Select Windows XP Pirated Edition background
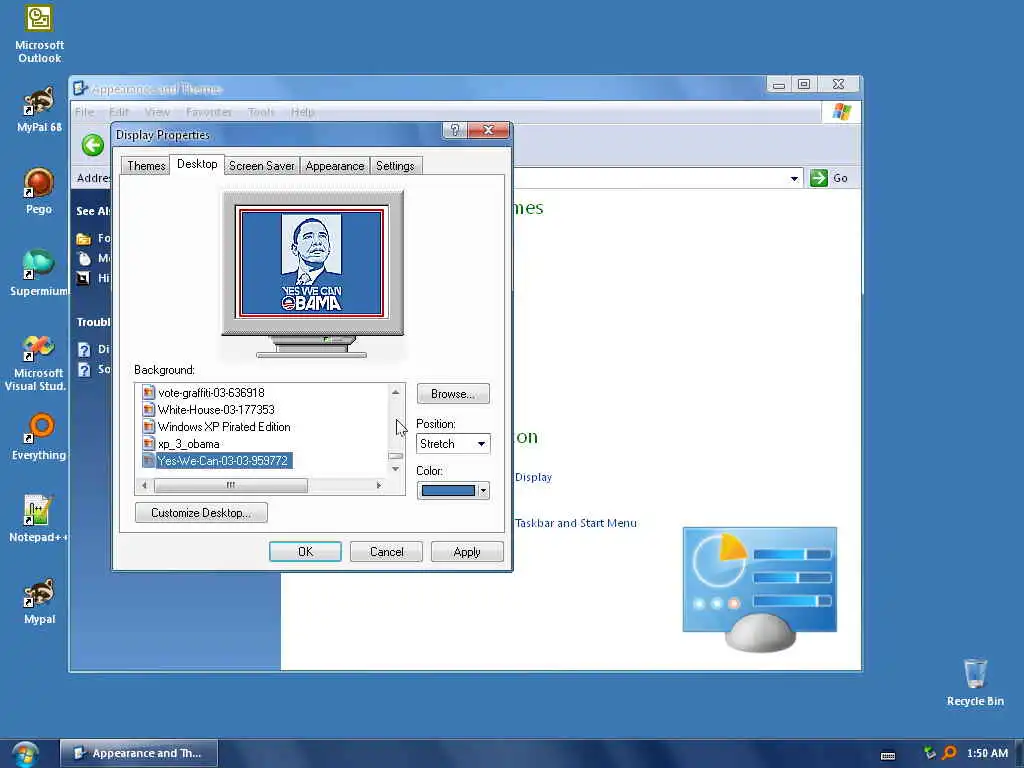1024x768 pixels. coord(224,426)
